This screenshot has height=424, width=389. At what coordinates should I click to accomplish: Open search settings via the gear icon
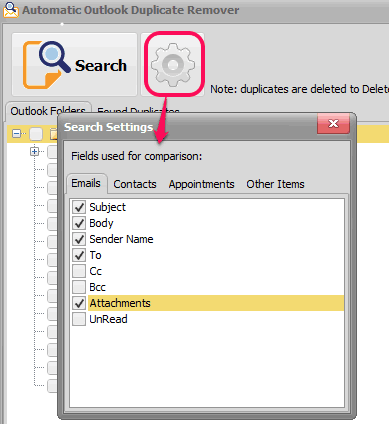click(x=173, y=65)
